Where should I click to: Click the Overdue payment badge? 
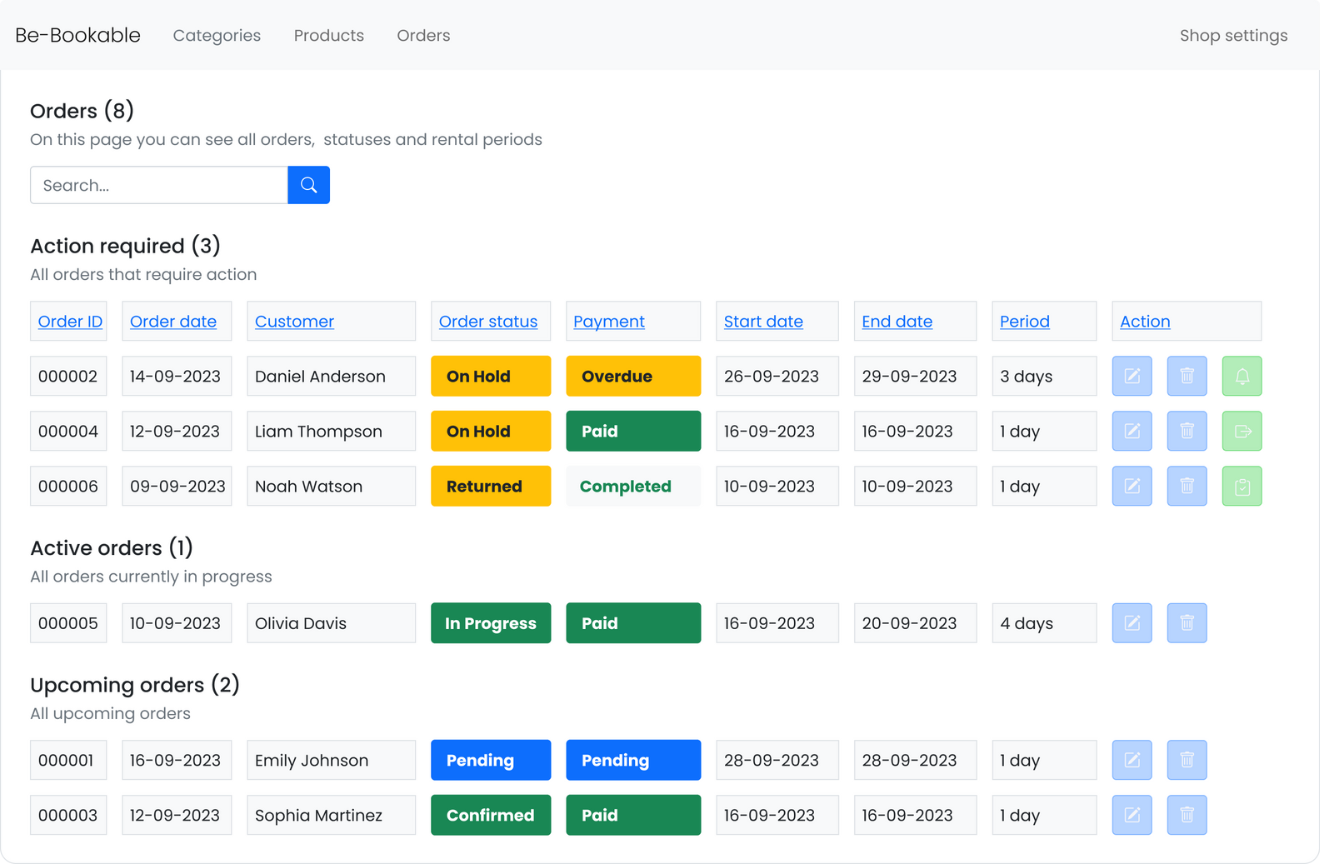(633, 376)
